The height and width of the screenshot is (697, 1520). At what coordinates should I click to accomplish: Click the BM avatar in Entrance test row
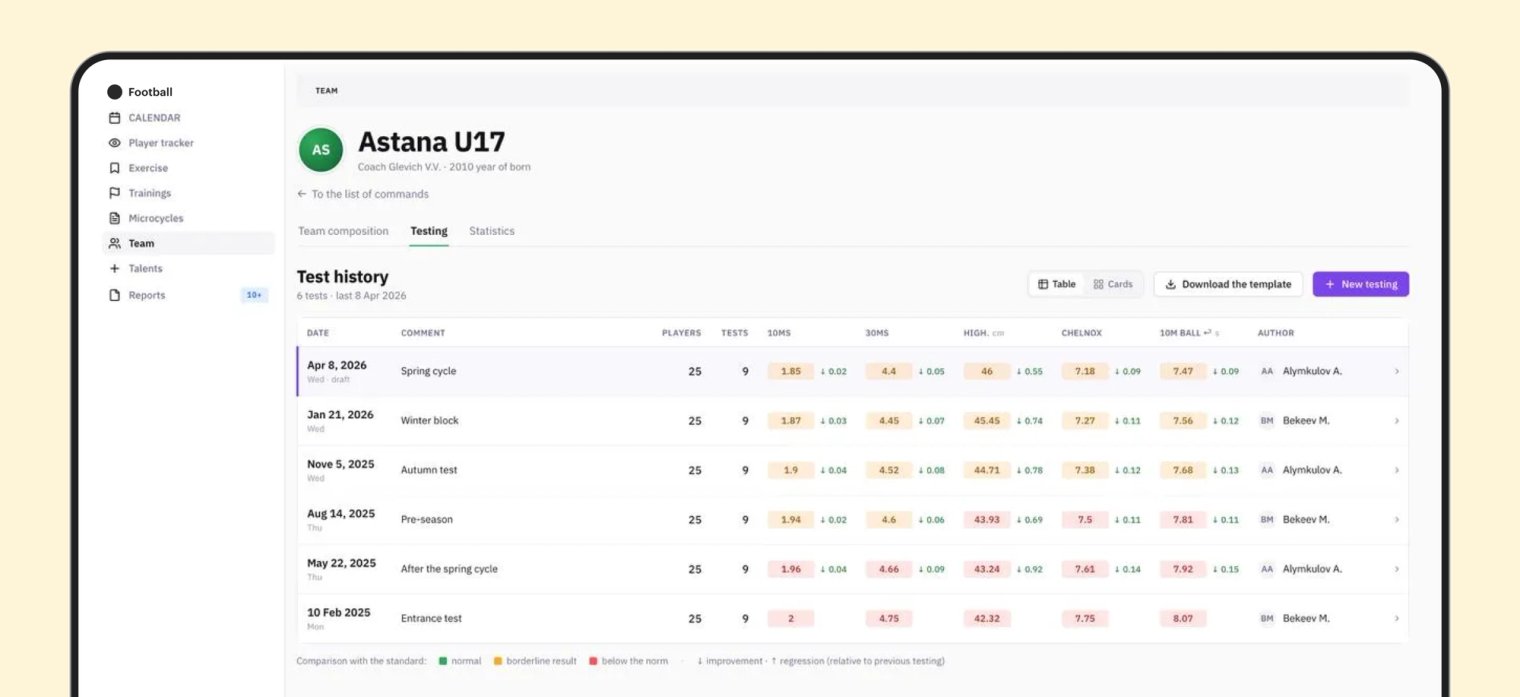pos(1267,619)
